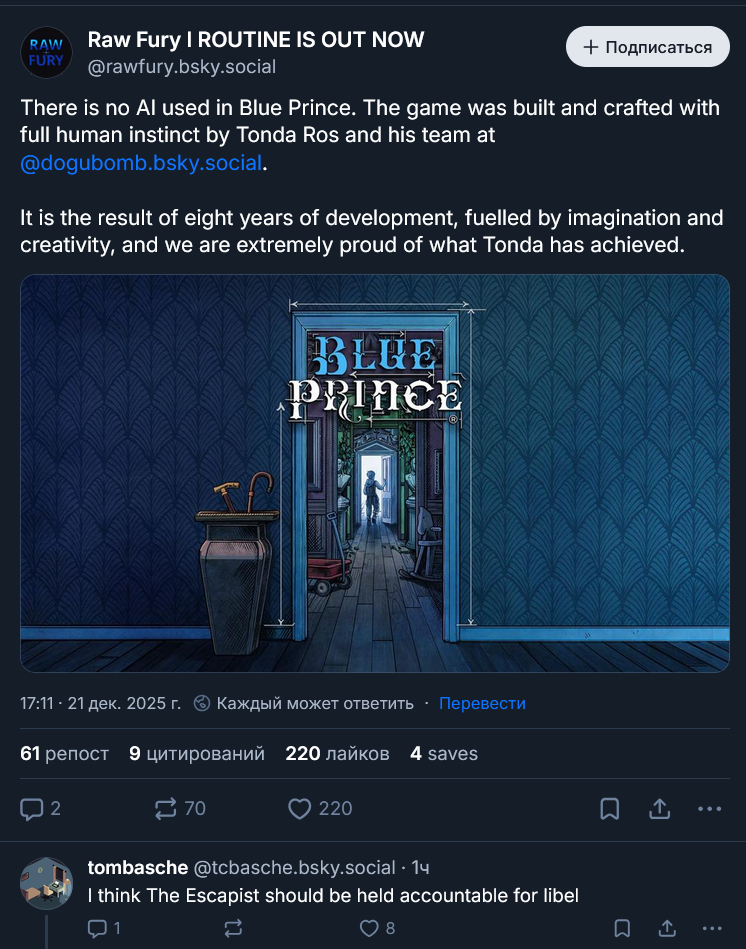This screenshot has height=949, width=746.
Task: Bookmark tombasche's comment
Action: [x=621, y=928]
